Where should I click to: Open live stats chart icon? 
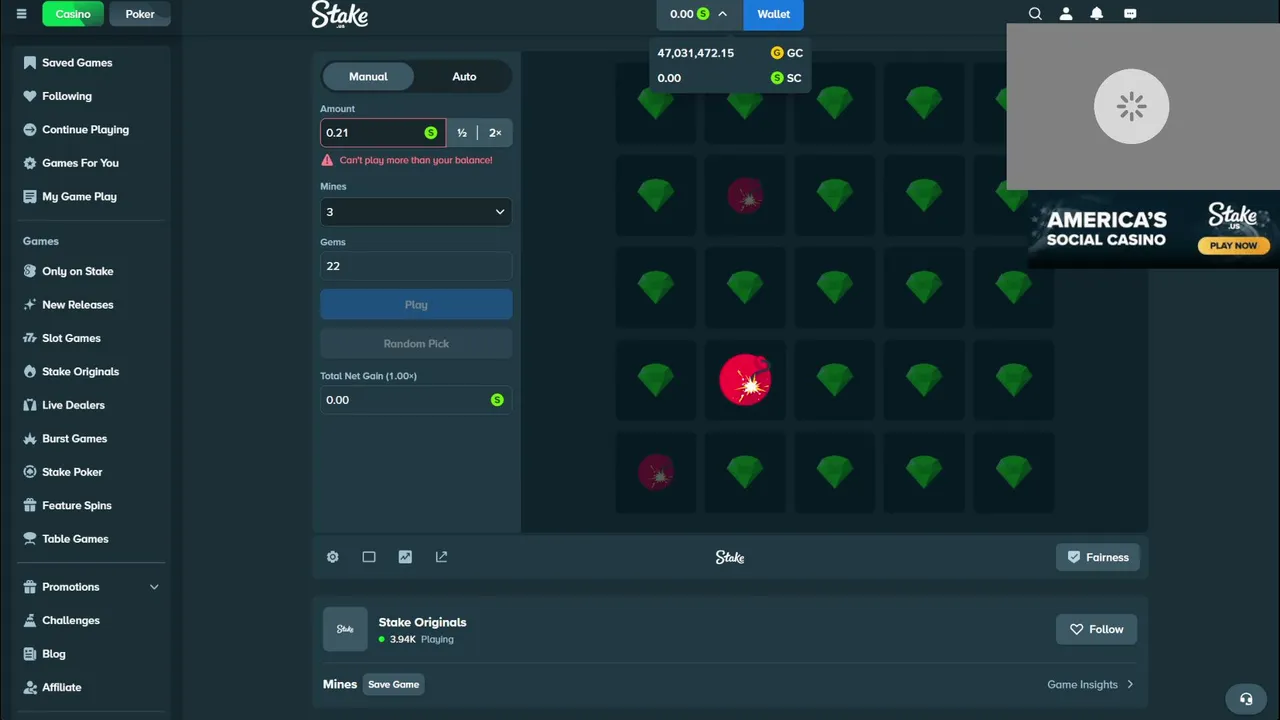(405, 557)
